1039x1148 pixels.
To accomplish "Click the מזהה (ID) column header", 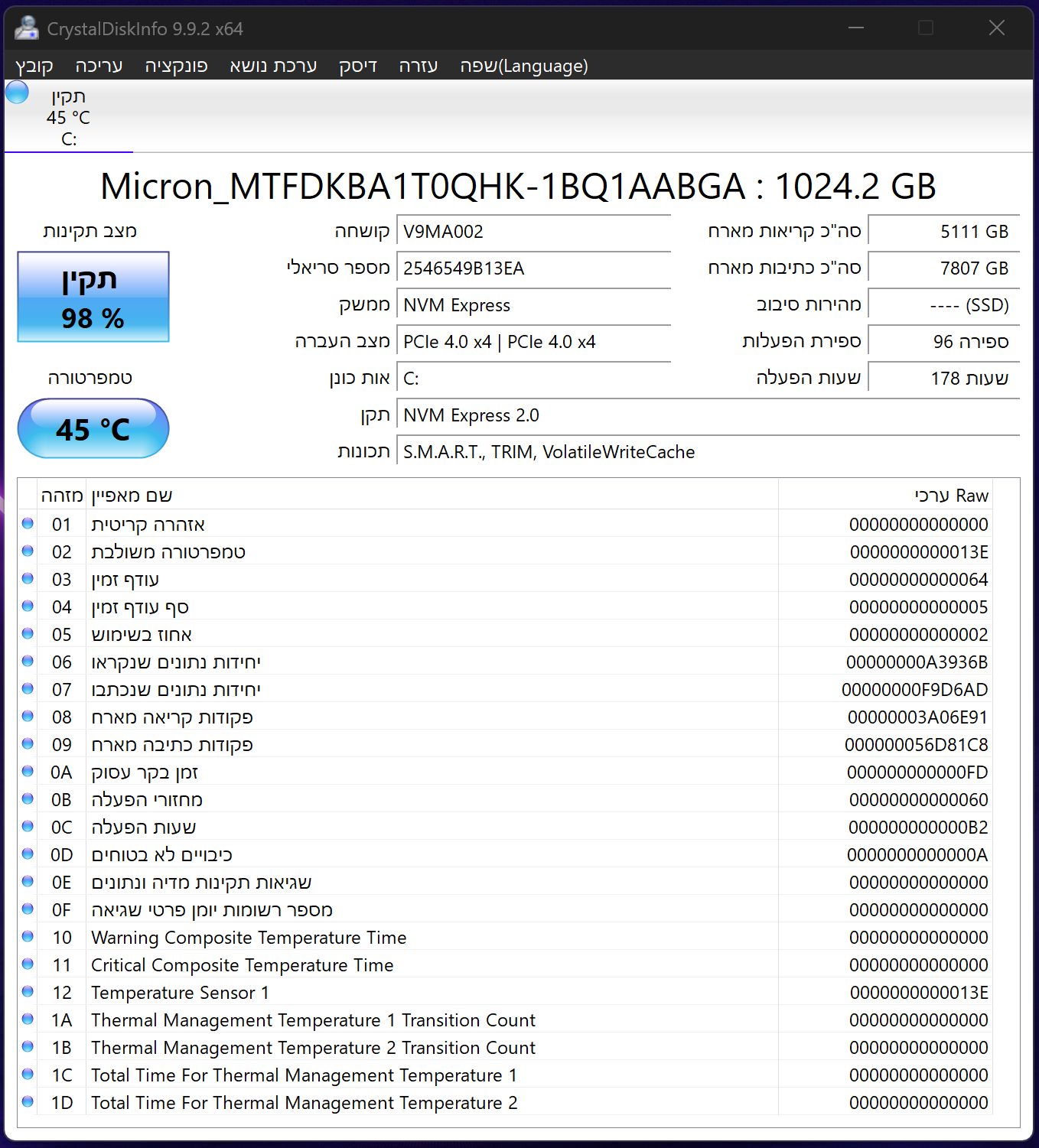I will click(62, 496).
